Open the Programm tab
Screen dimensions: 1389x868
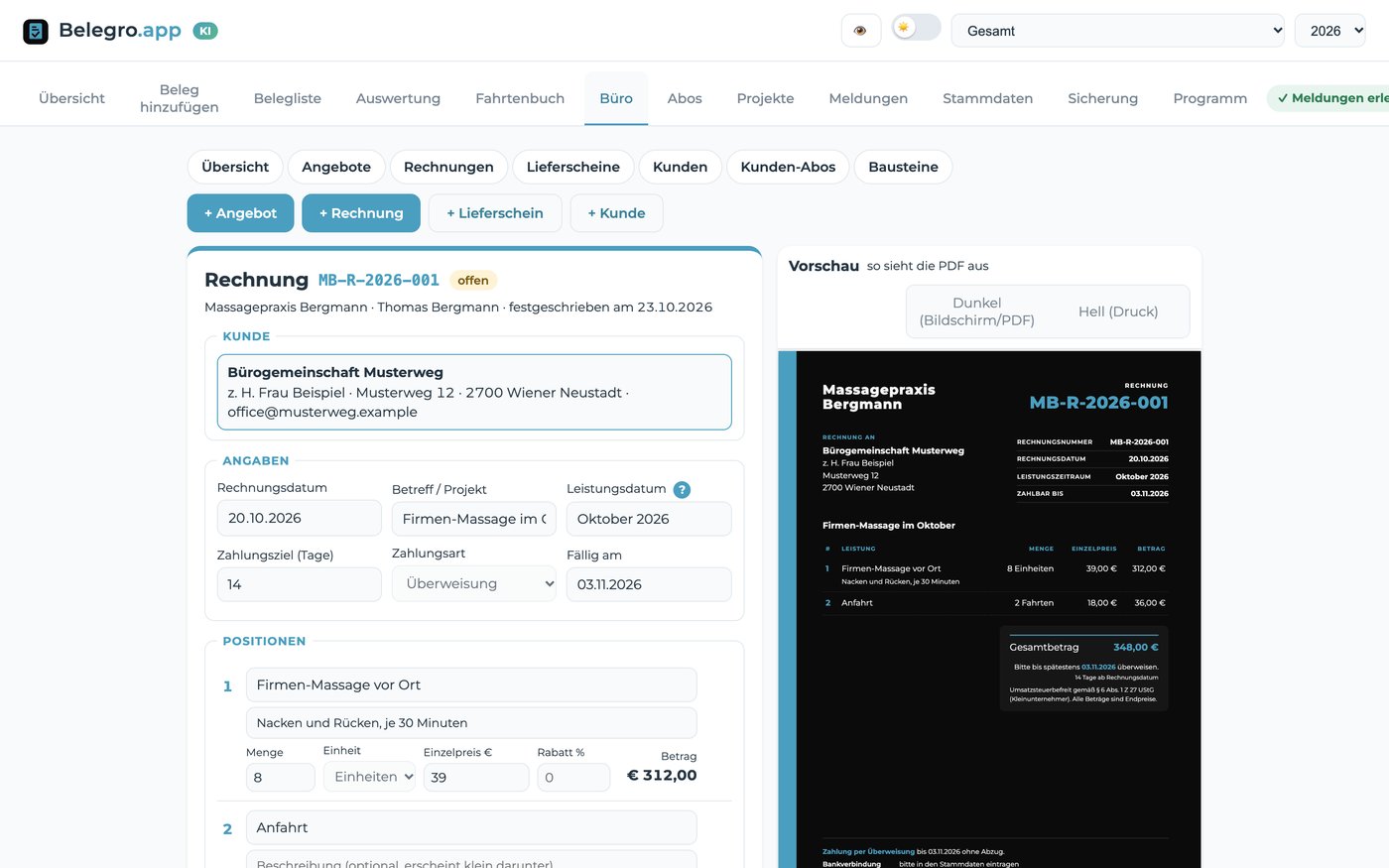1210,98
